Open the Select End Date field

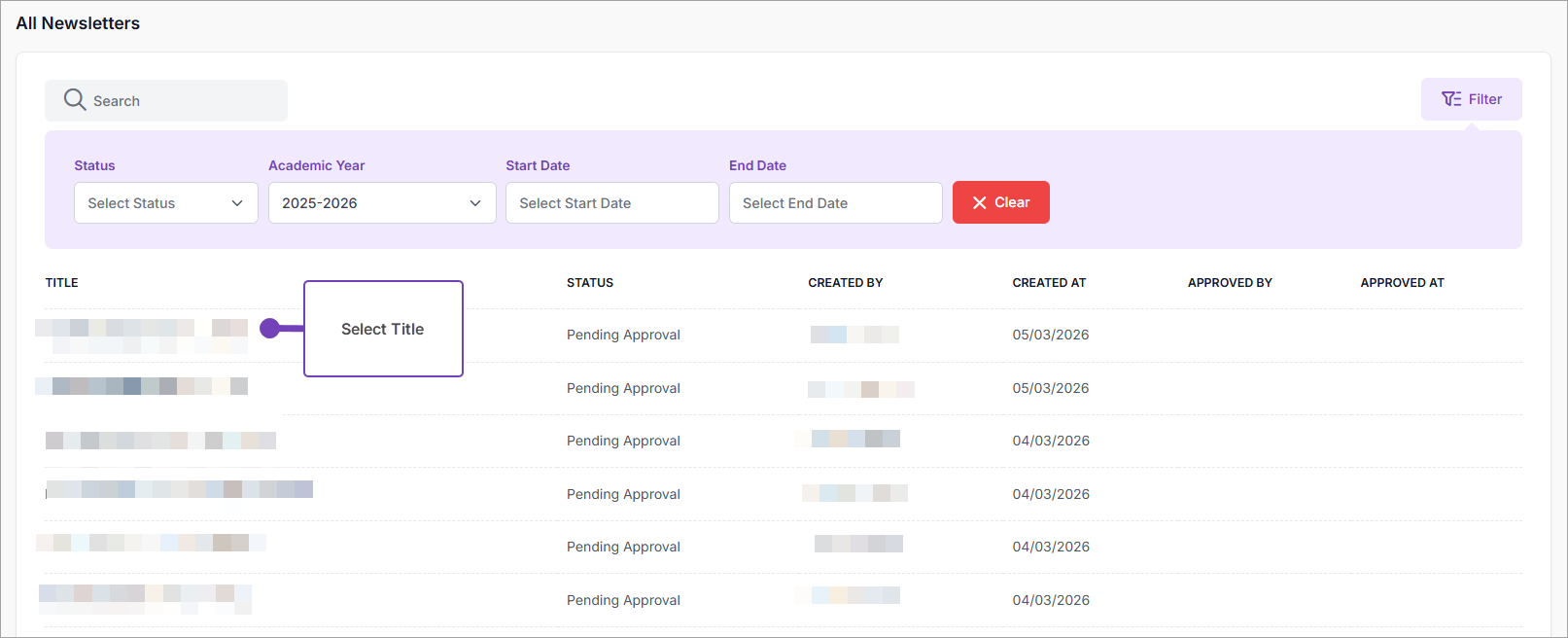(x=835, y=203)
